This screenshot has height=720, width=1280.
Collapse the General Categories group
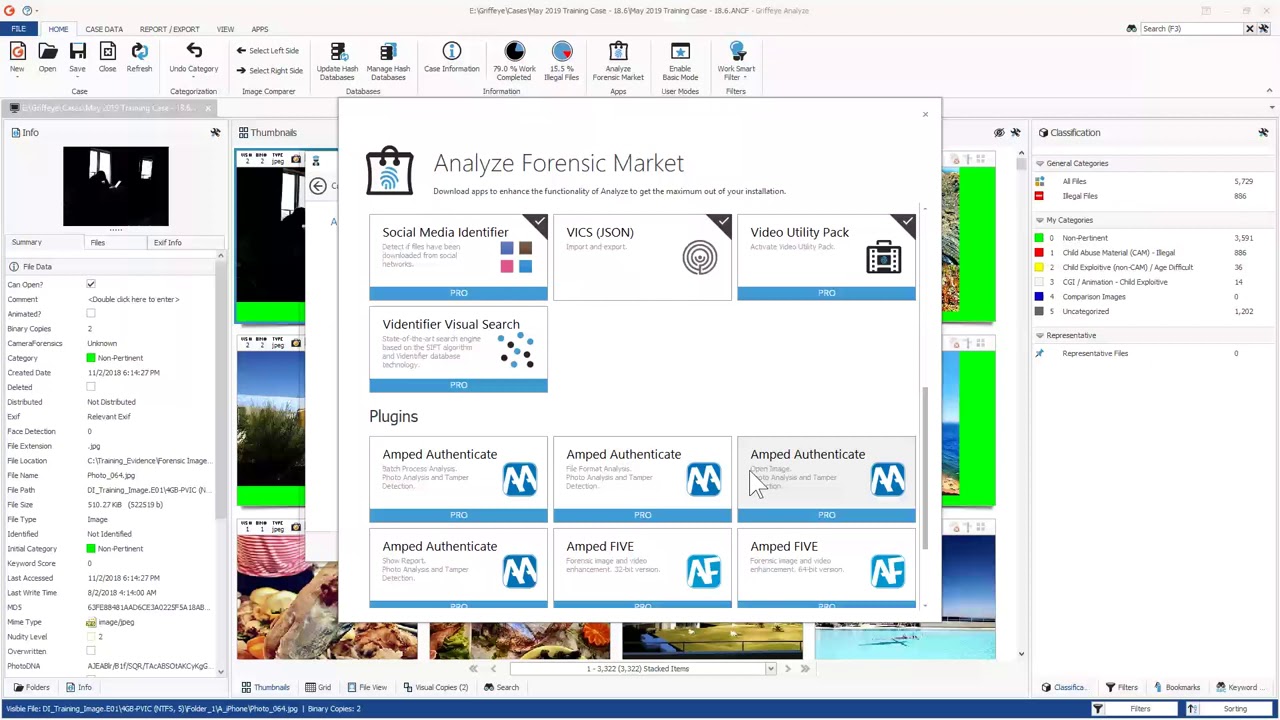point(1040,163)
